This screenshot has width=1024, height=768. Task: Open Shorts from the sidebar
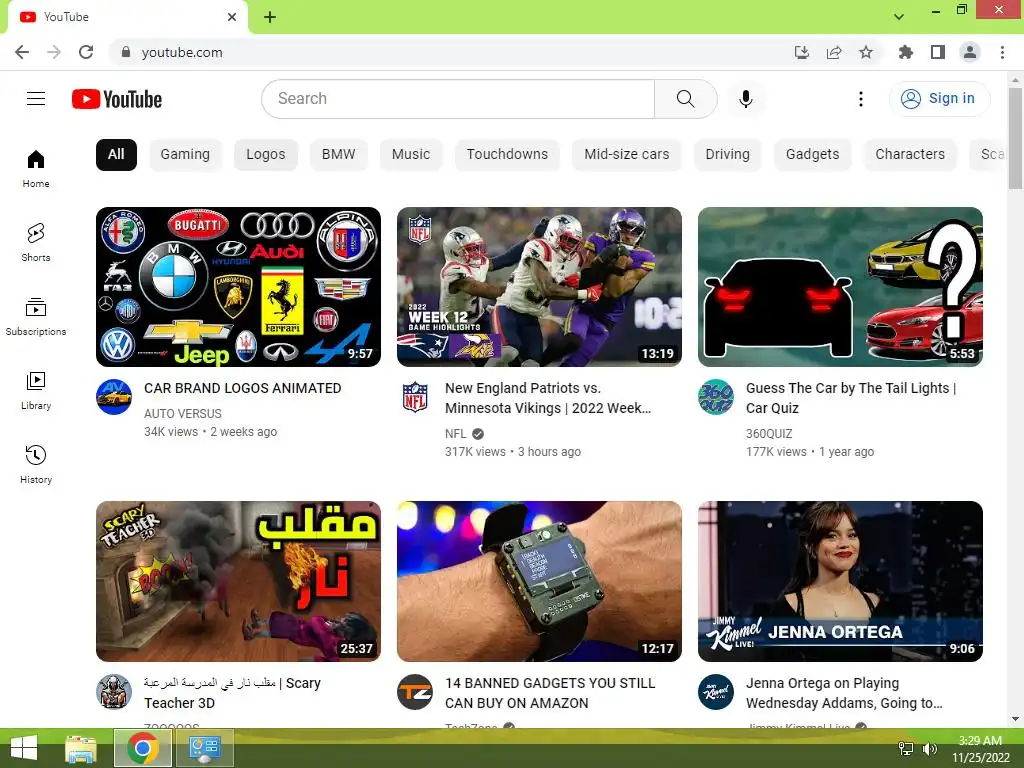pyautogui.click(x=36, y=242)
